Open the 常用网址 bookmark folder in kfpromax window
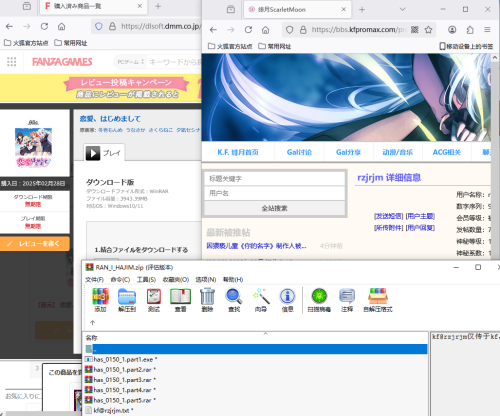500x416 pixels. tap(275, 46)
